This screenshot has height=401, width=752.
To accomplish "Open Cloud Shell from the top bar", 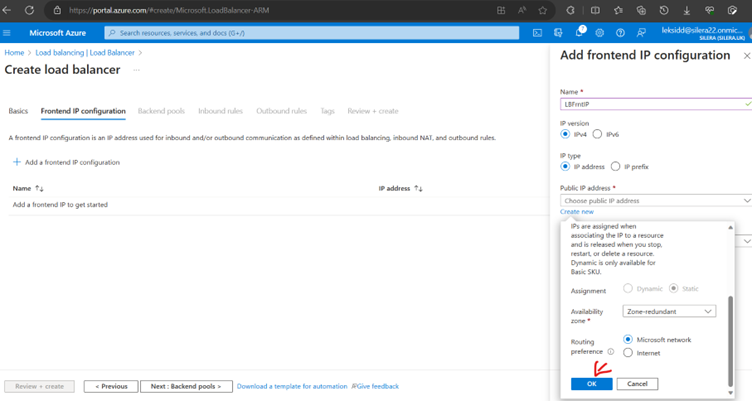I will [x=538, y=33].
